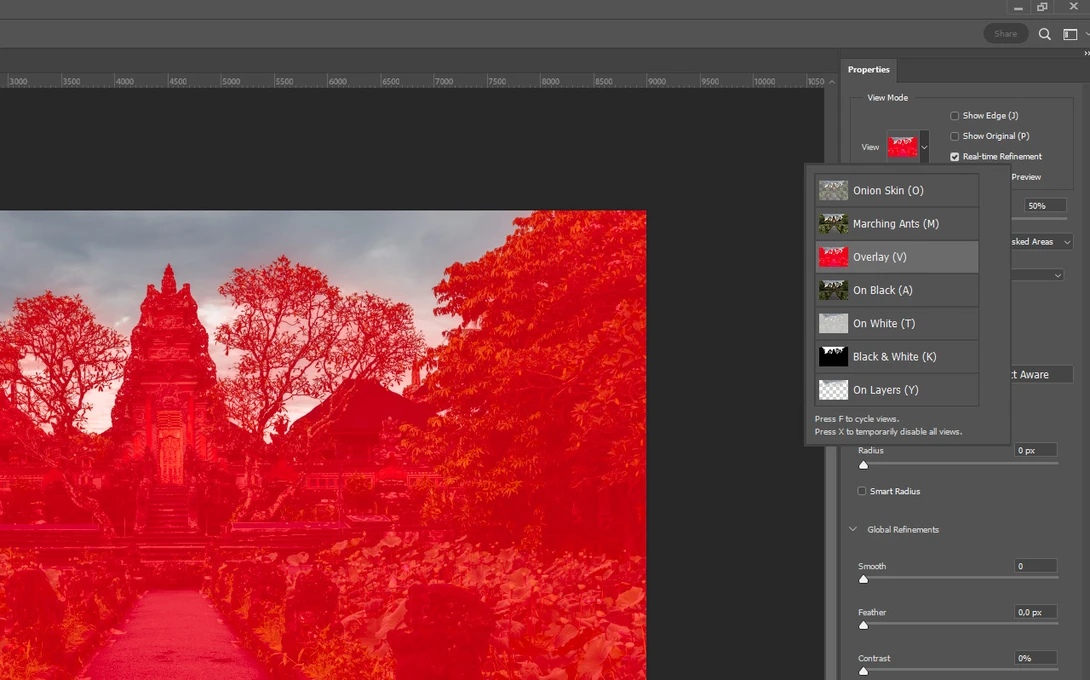Image resolution: width=1090 pixels, height=680 pixels.
Task: Open the View mode dropdown arrow
Action: click(923, 146)
